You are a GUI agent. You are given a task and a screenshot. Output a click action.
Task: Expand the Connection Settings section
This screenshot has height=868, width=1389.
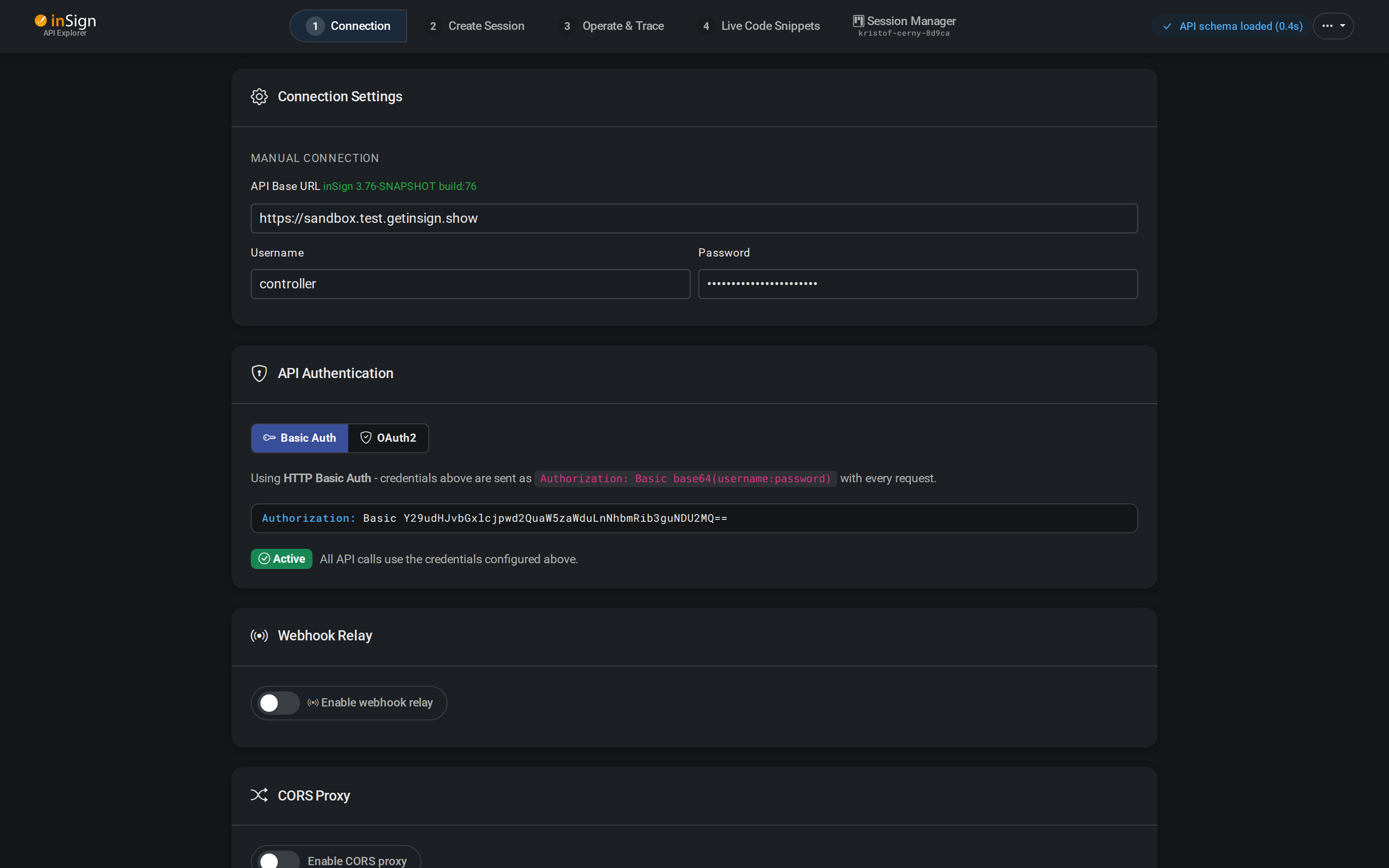coord(340,96)
